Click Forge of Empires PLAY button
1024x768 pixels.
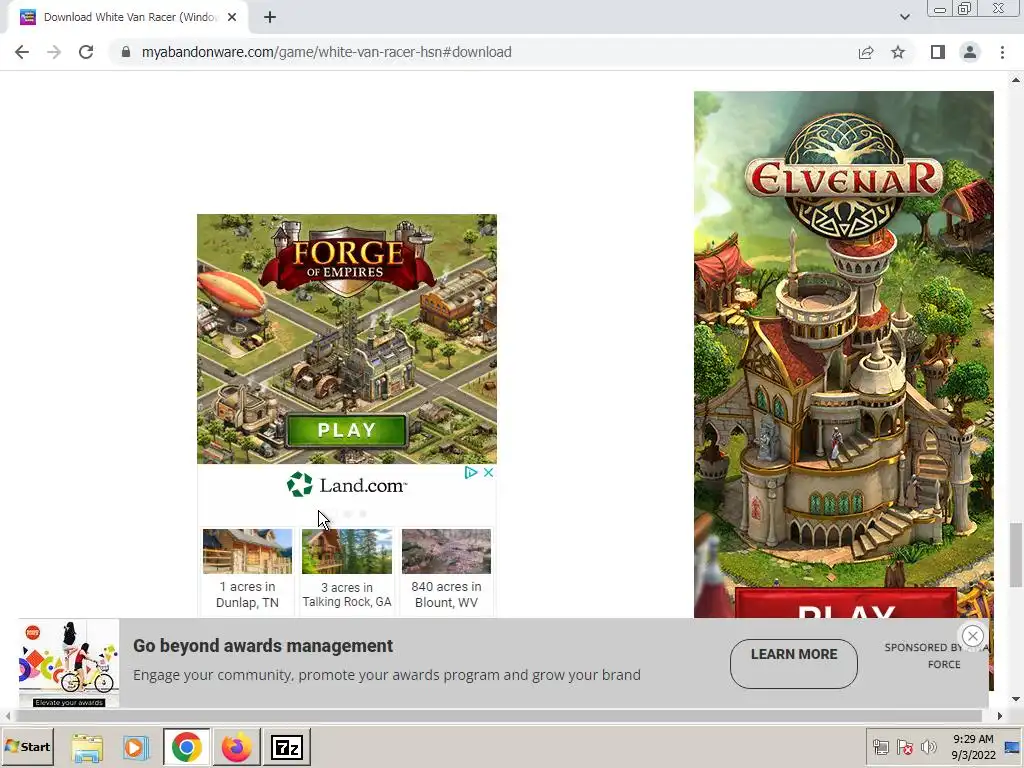pos(347,430)
